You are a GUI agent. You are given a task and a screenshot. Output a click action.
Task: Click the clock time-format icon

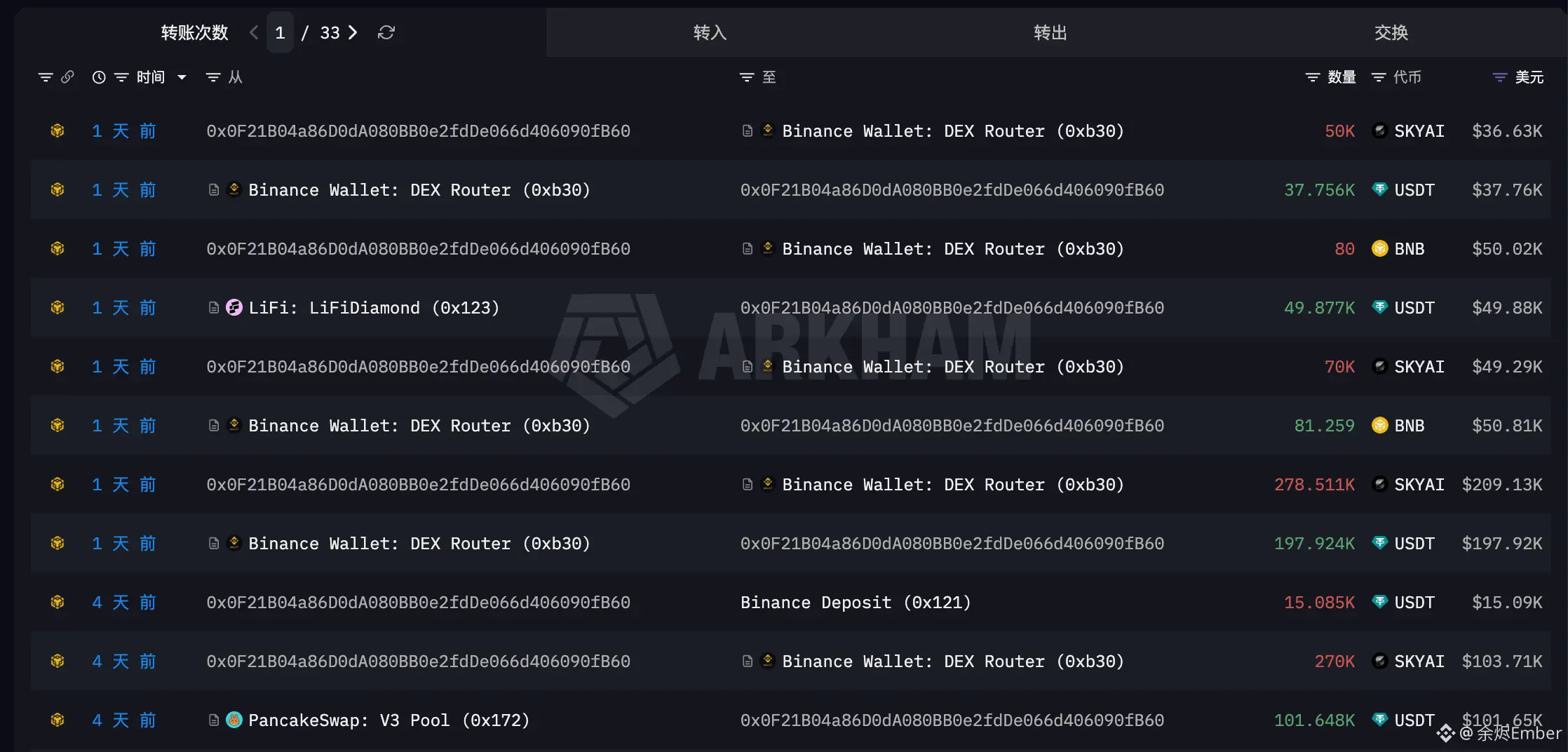[x=99, y=77]
